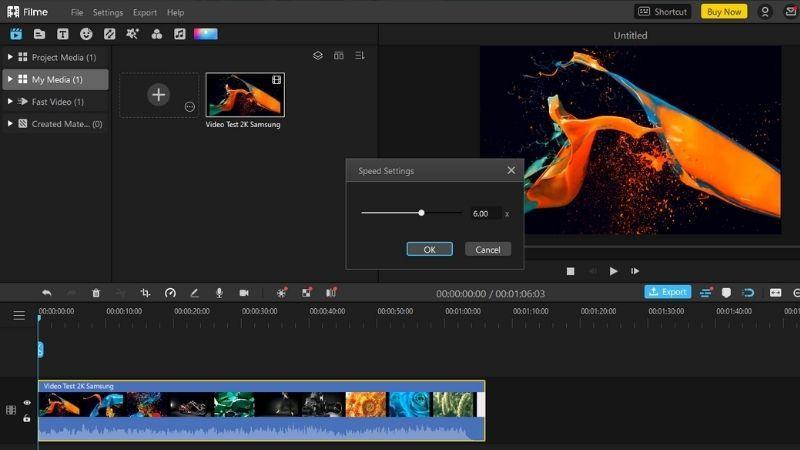Click the audio split bars icon

331,292
